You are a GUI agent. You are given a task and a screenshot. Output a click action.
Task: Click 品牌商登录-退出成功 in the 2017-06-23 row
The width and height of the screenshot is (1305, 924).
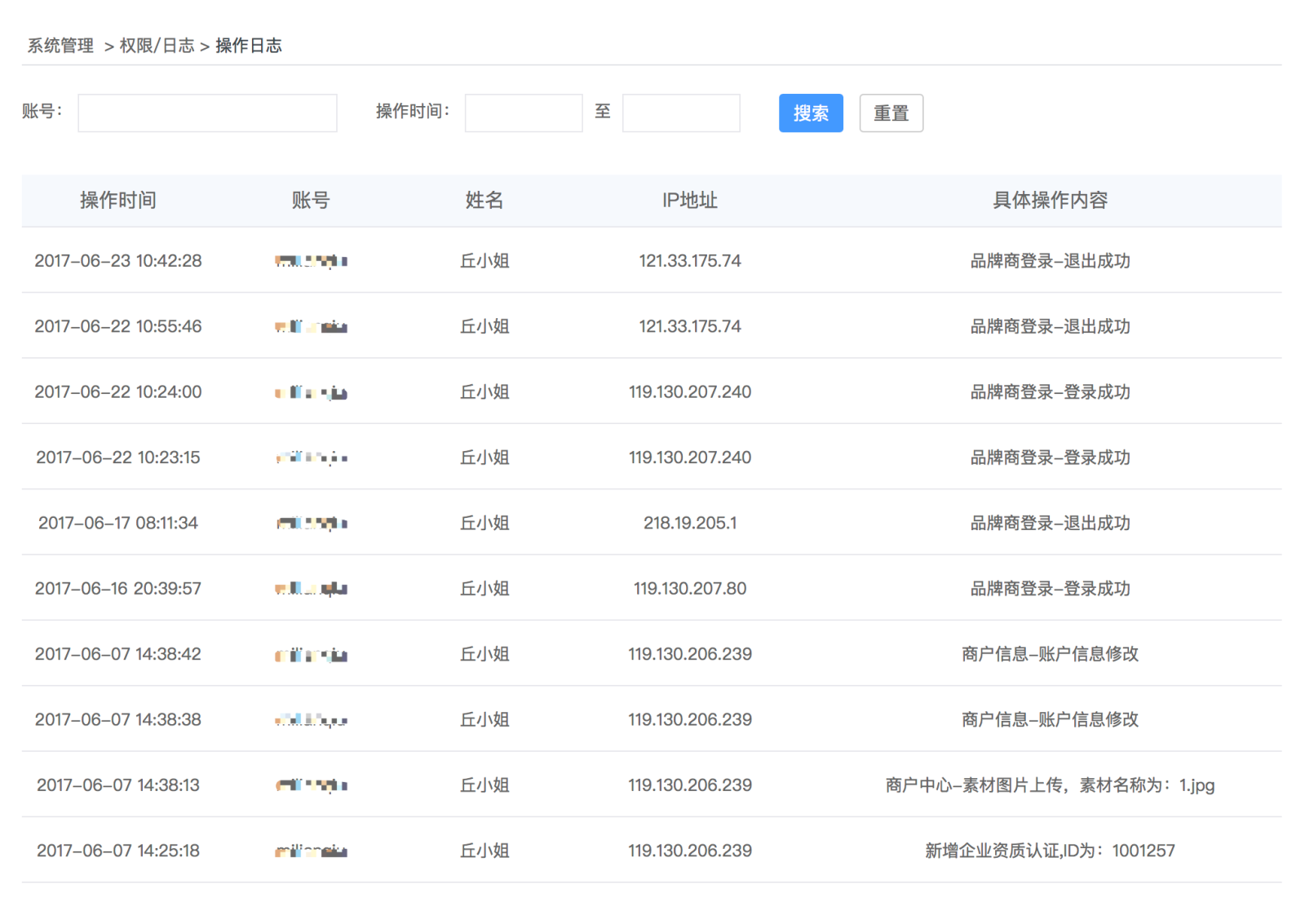click(x=1050, y=261)
